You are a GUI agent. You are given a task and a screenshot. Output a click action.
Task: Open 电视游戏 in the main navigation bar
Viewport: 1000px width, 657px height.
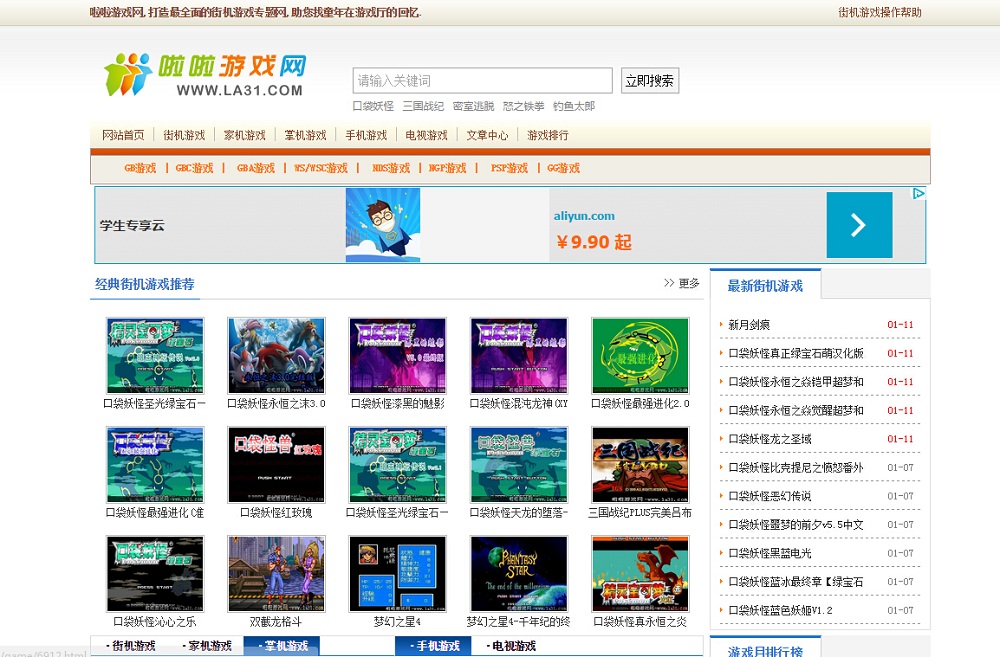coord(427,135)
